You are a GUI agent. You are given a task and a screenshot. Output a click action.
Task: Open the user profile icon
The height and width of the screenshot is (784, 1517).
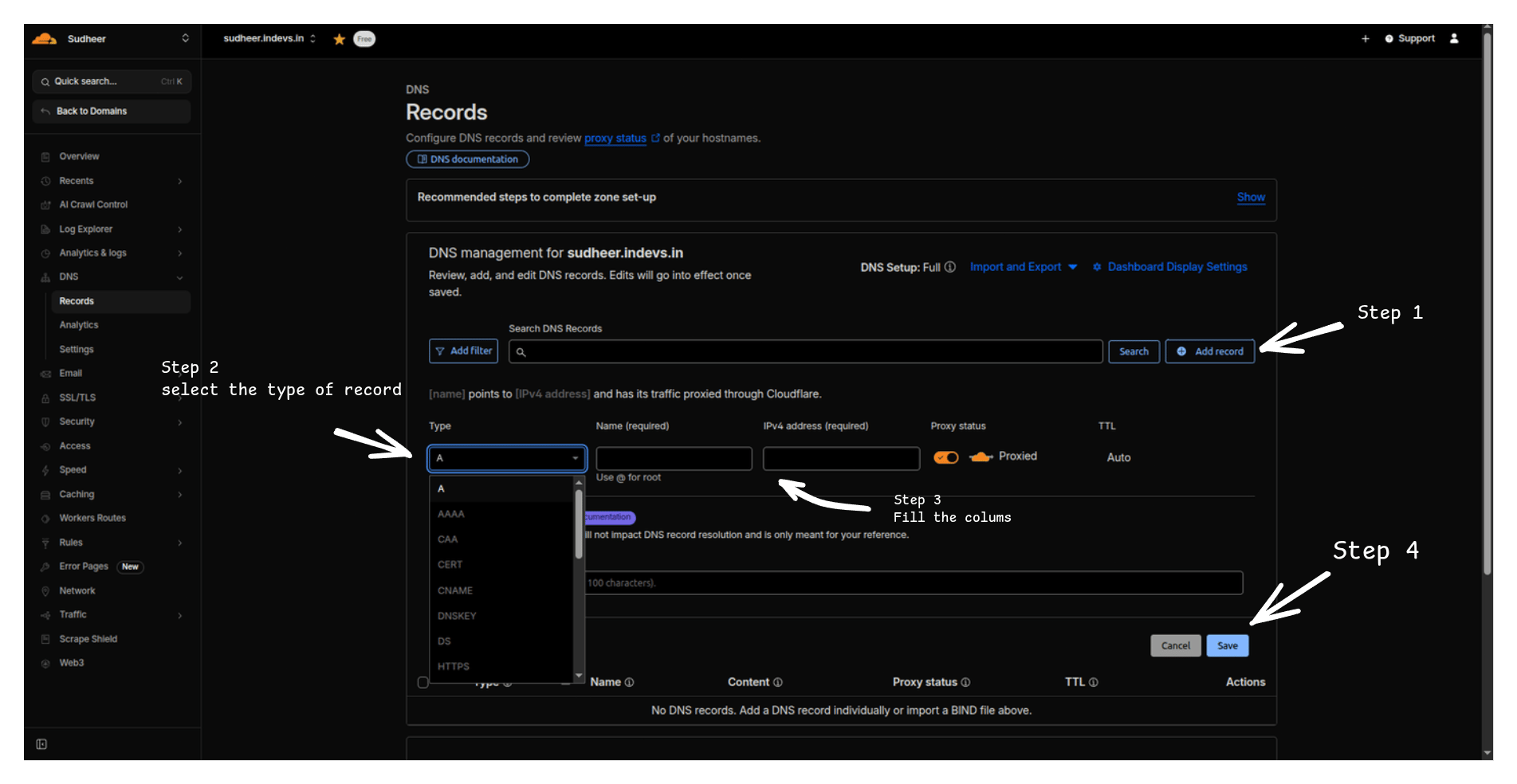pyautogui.click(x=1454, y=38)
